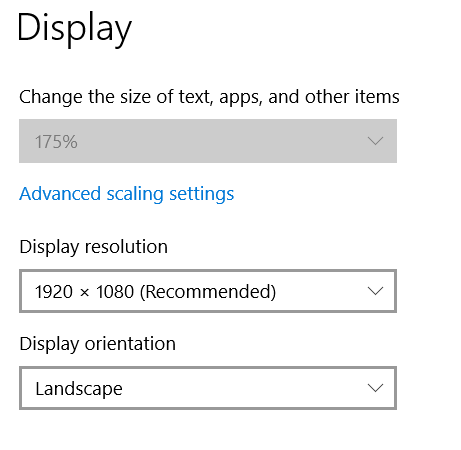Expand the chevron on the 175% scale box

pyautogui.click(x=375, y=141)
